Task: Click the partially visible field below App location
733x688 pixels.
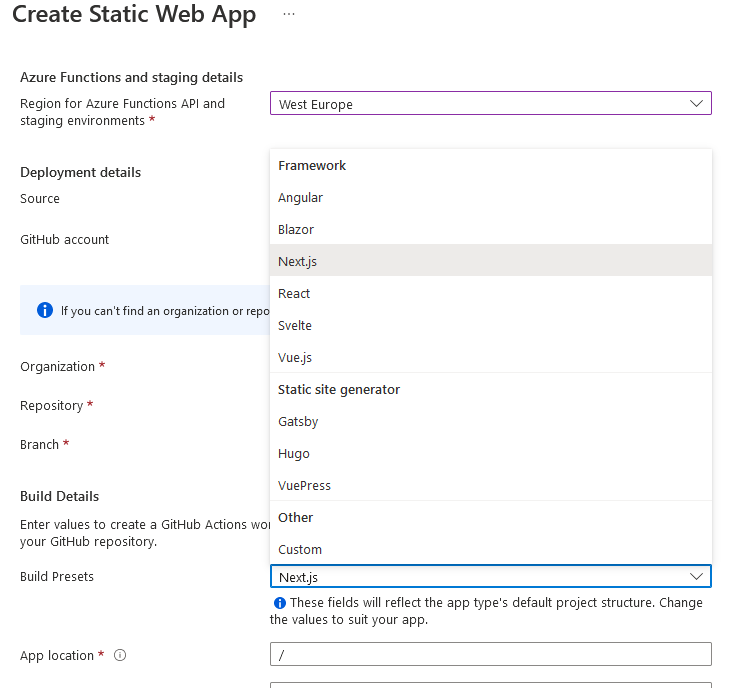Action: 490,685
